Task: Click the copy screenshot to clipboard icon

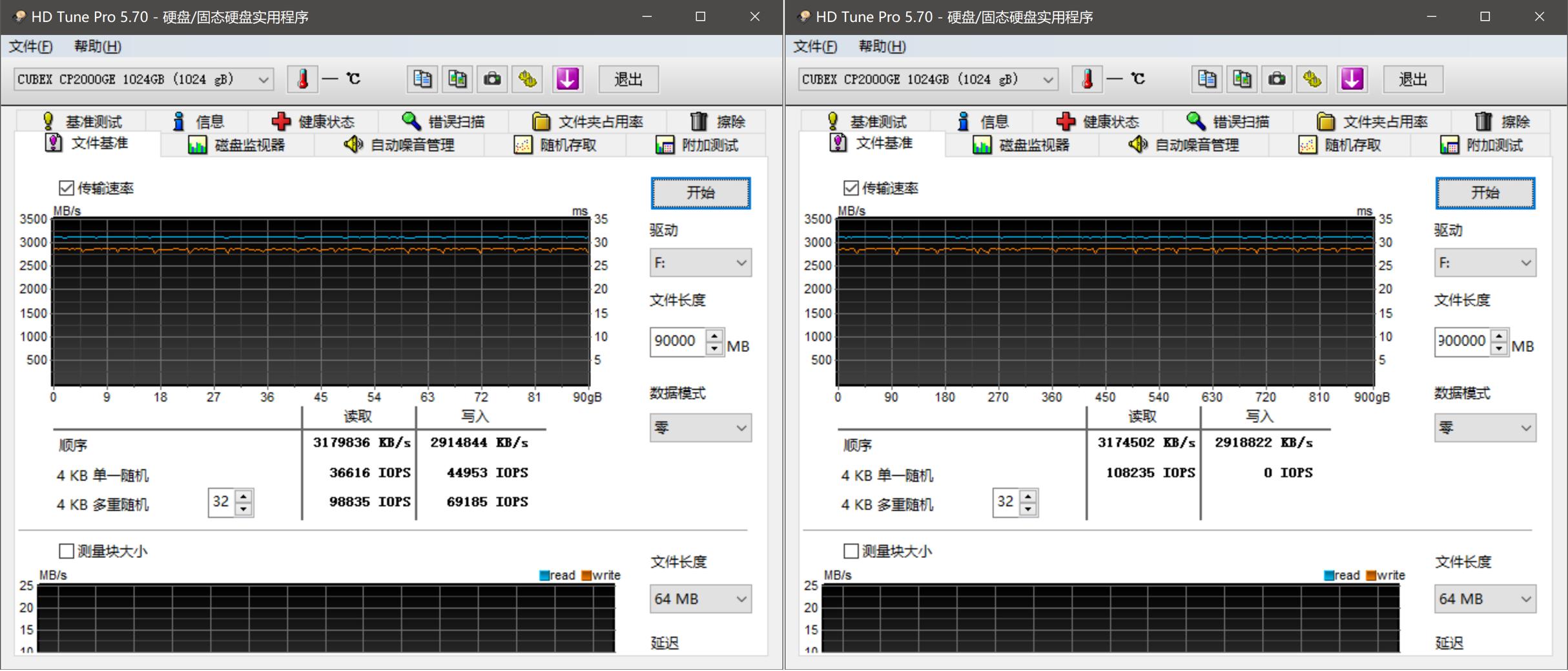Action: (x=457, y=79)
